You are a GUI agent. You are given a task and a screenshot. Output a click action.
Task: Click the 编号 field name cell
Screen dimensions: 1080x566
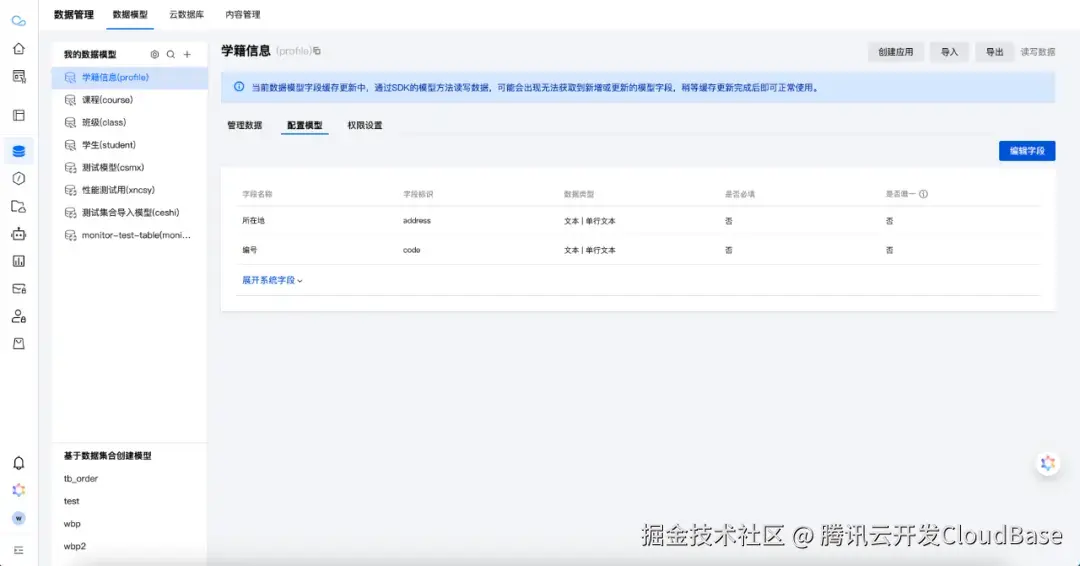point(249,250)
